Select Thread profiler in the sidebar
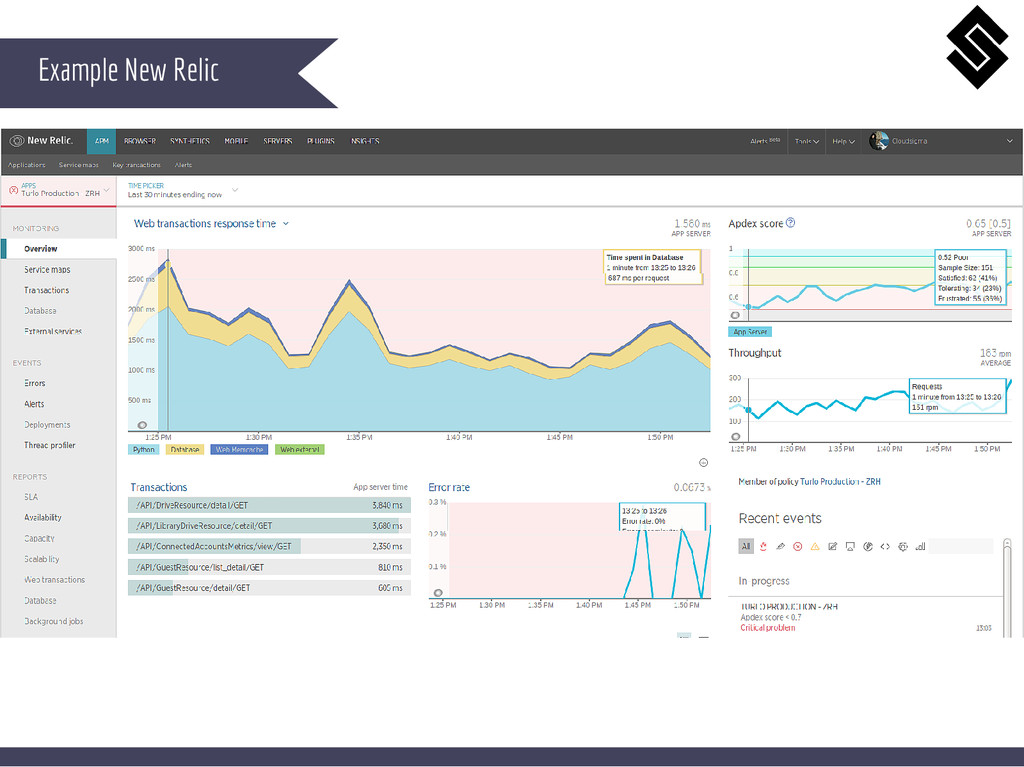Screen dimensions: 1024x767 coord(50,445)
